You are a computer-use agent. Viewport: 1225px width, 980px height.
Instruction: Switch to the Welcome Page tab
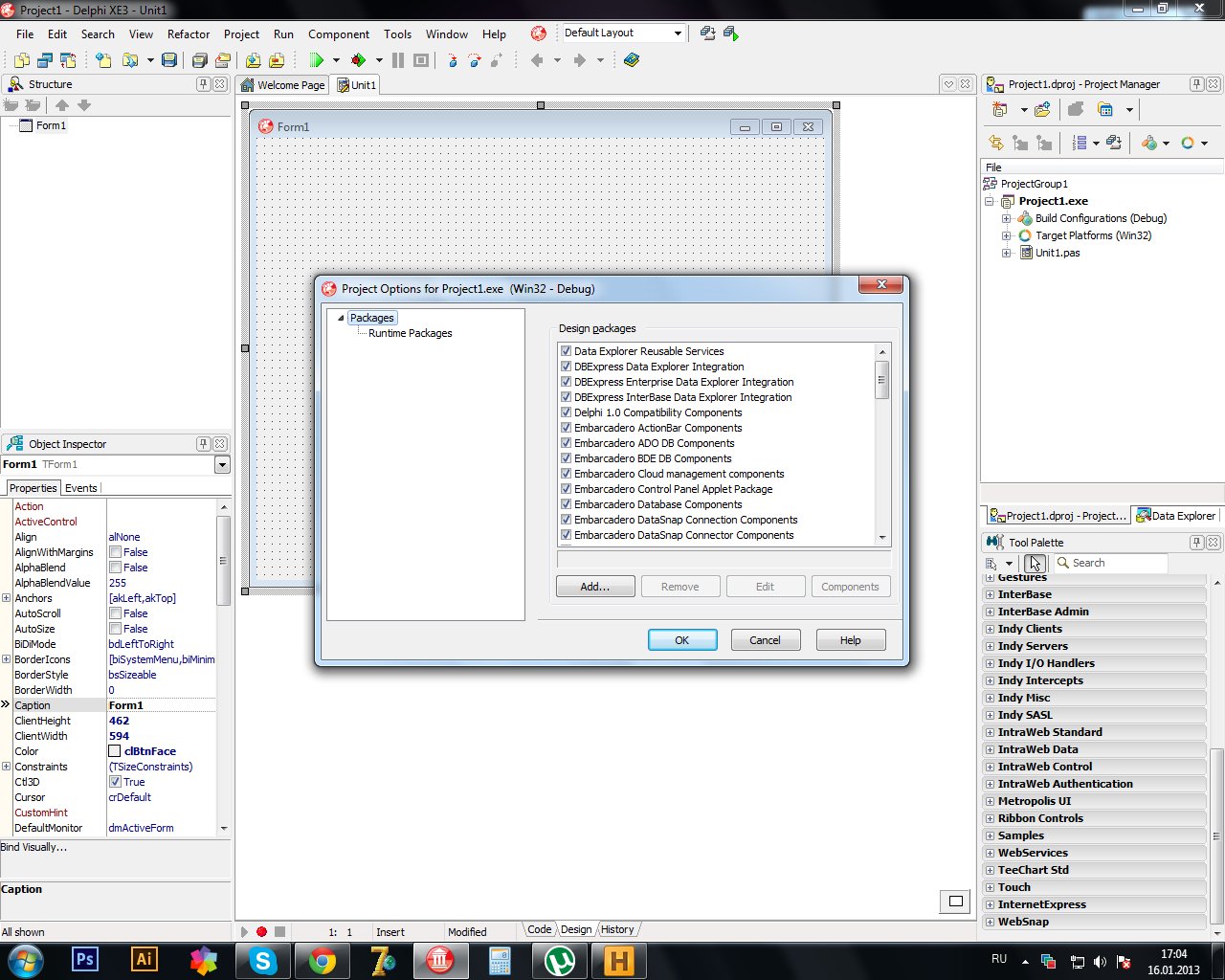pos(283,85)
